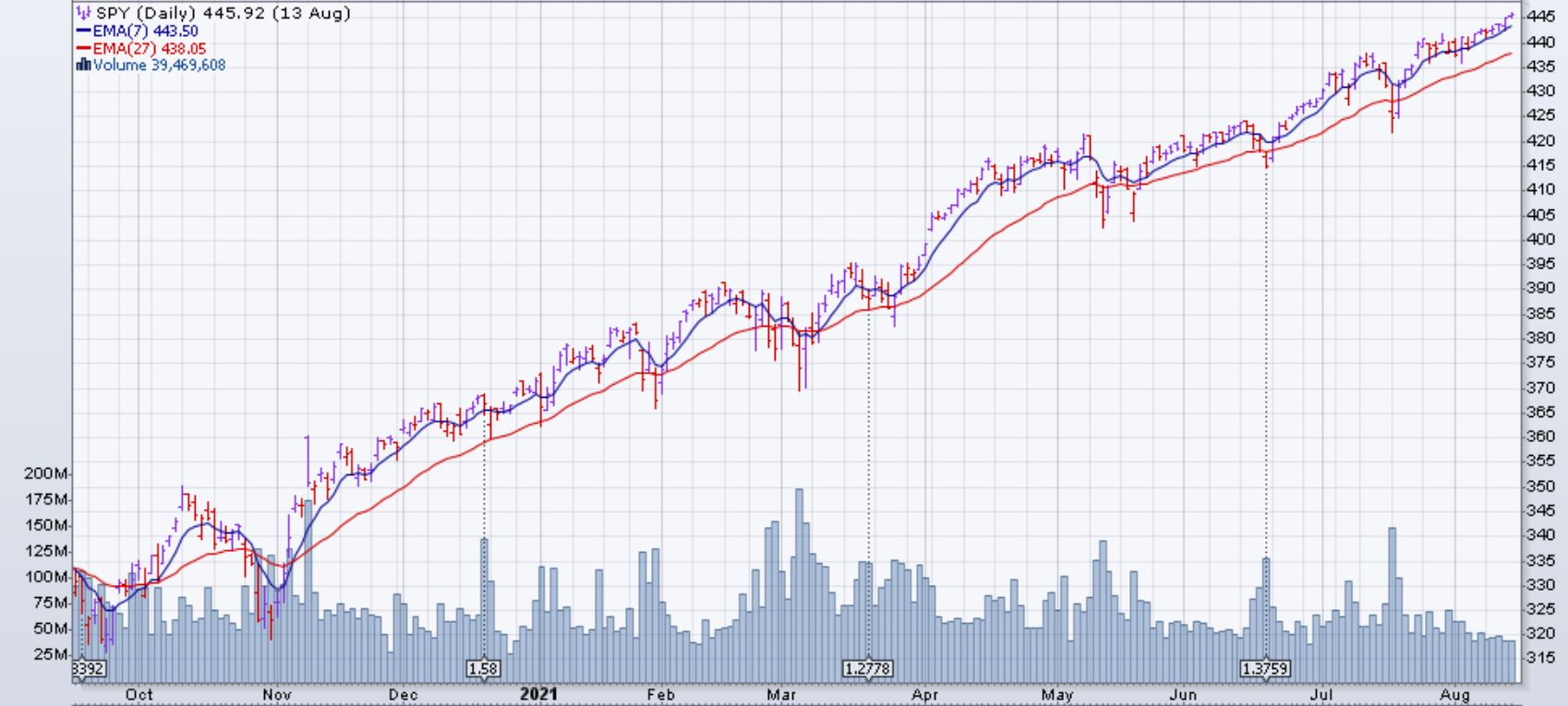Click the partially visible 3392 marker
The image size is (1568, 706).
pos(88,668)
